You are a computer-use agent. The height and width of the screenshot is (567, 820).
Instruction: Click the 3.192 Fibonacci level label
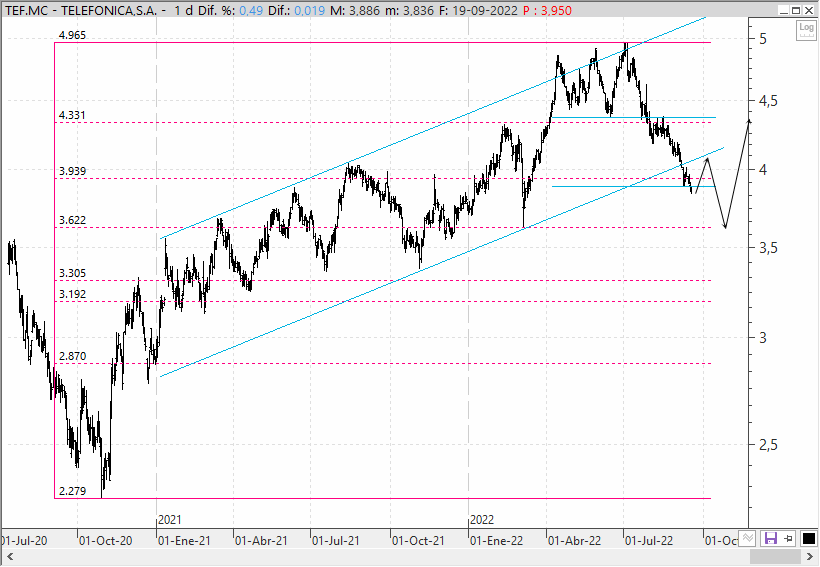[72, 294]
